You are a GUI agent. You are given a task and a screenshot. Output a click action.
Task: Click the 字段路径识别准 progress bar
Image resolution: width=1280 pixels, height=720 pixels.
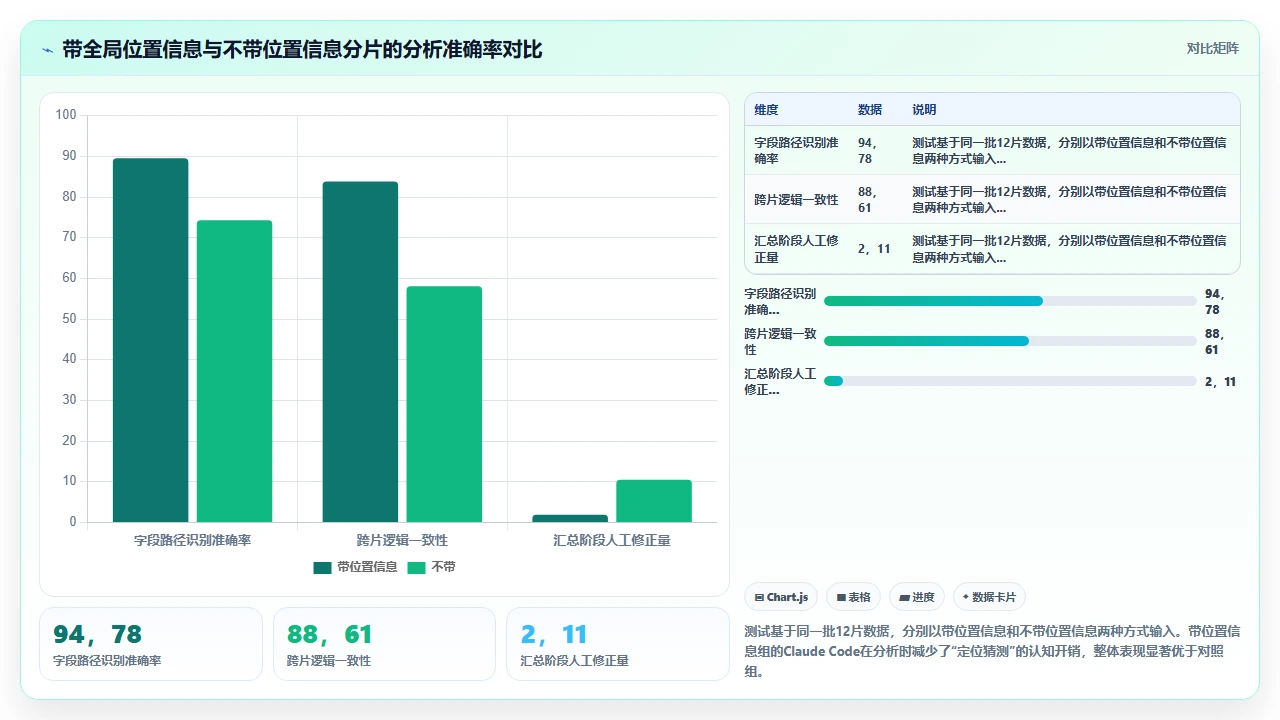1010,301
